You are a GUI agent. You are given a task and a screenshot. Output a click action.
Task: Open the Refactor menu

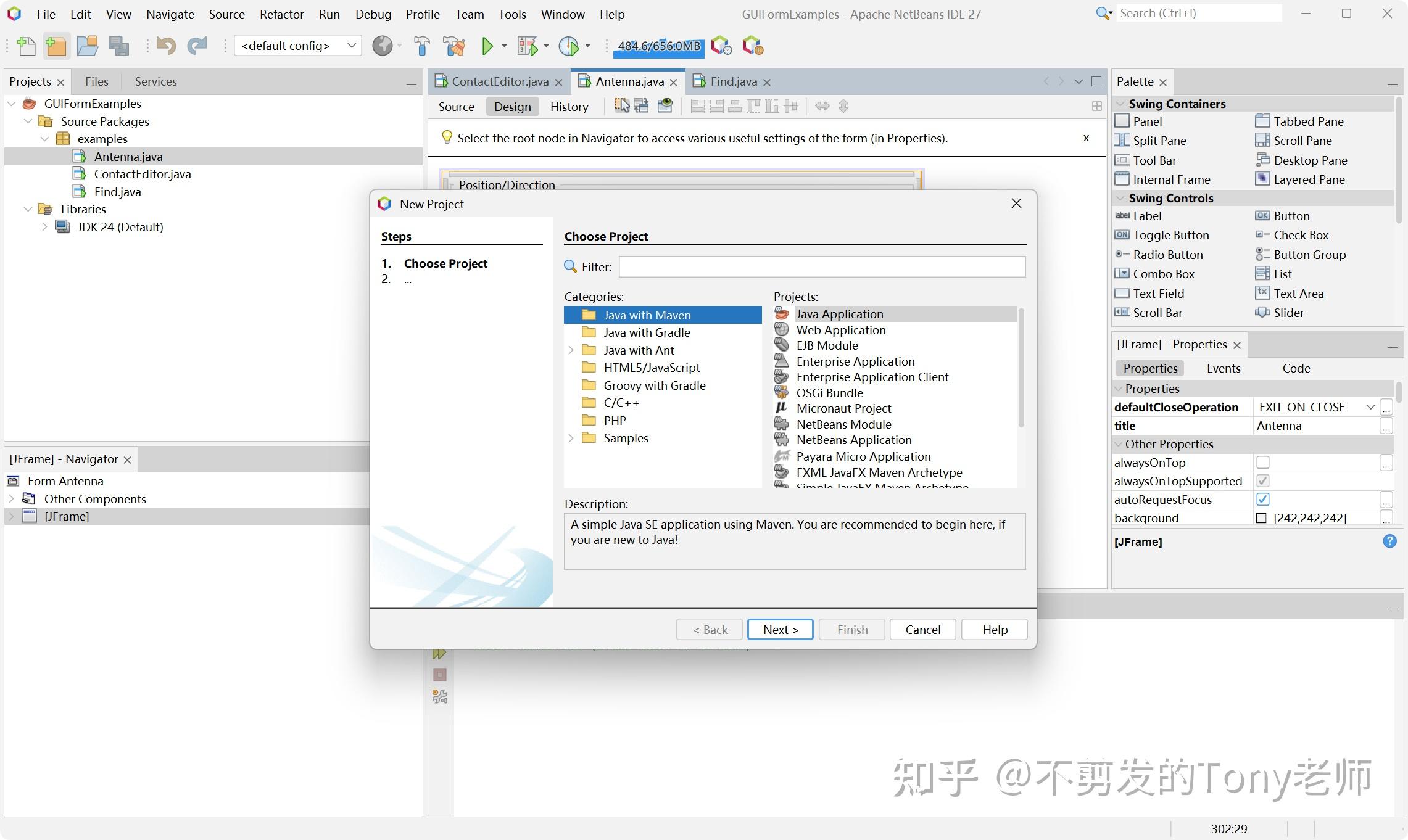tap(281, 14)
